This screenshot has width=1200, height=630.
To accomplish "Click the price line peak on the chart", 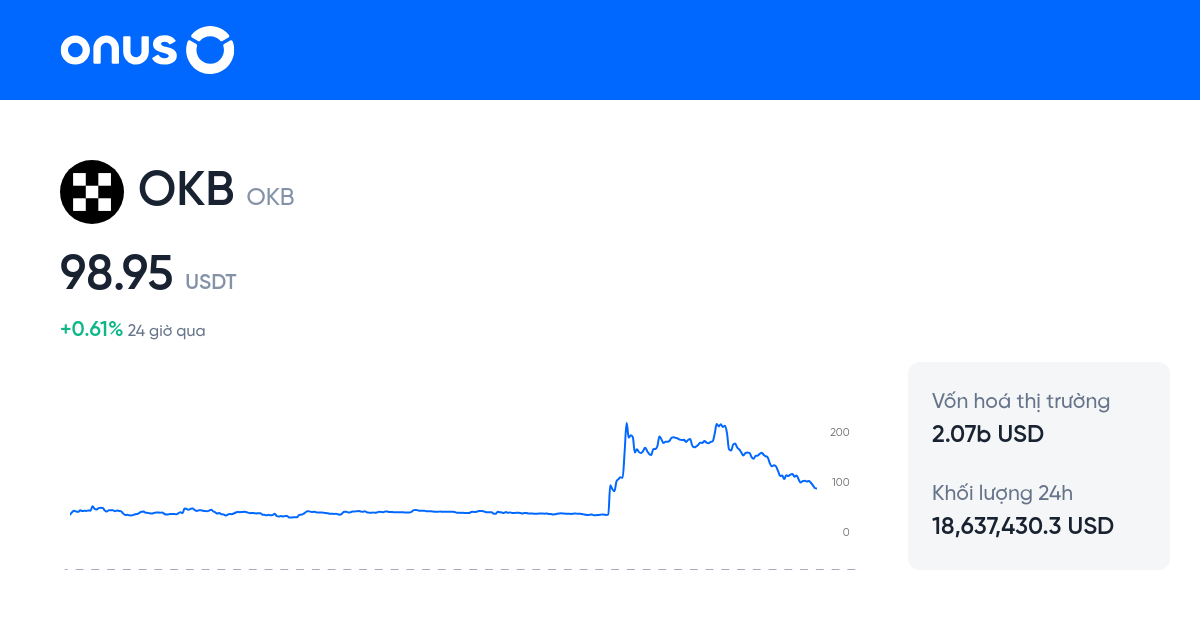I will (626, 424).
